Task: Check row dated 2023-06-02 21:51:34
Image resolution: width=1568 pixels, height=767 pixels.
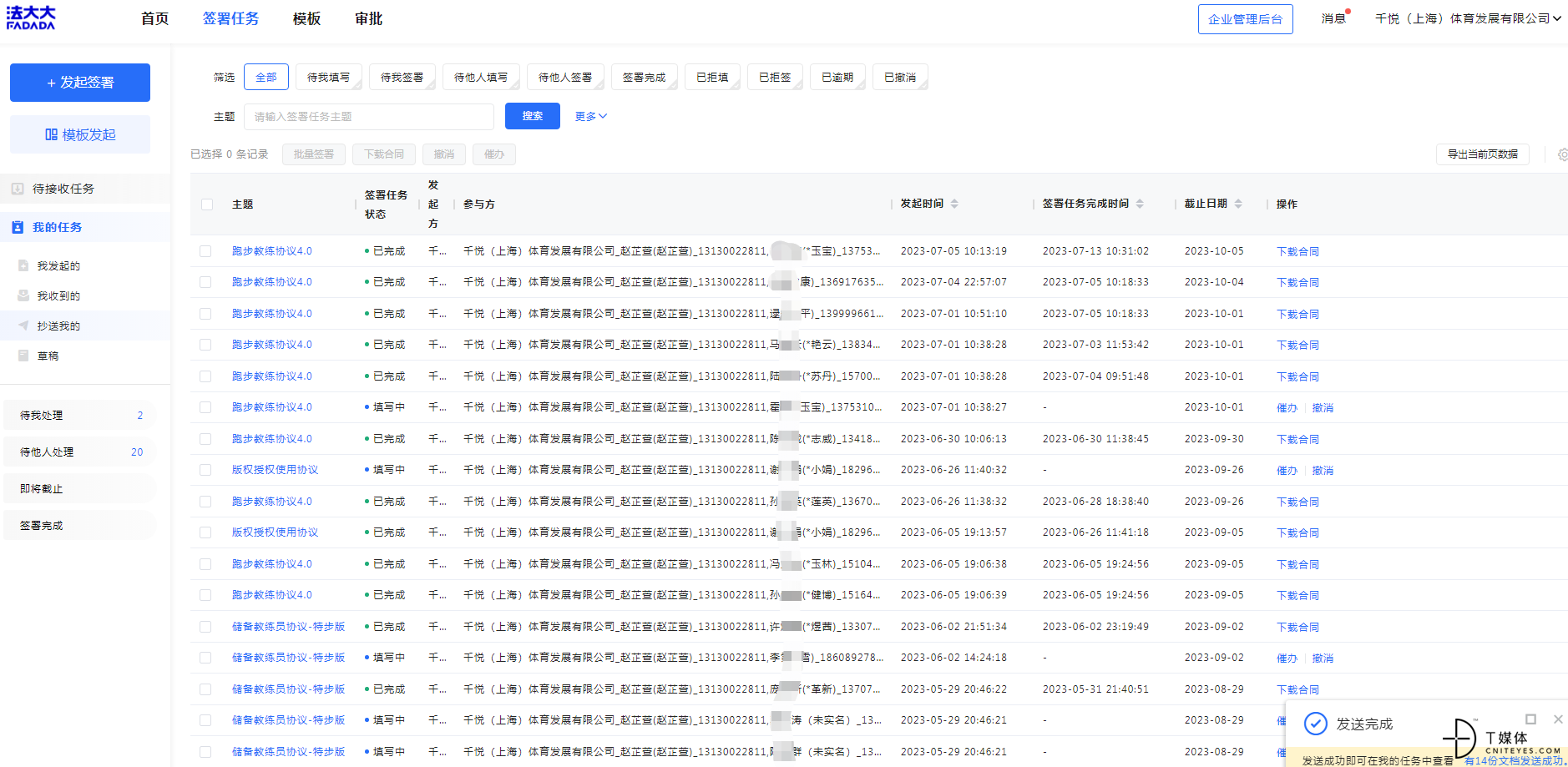Action: (205, 627)
